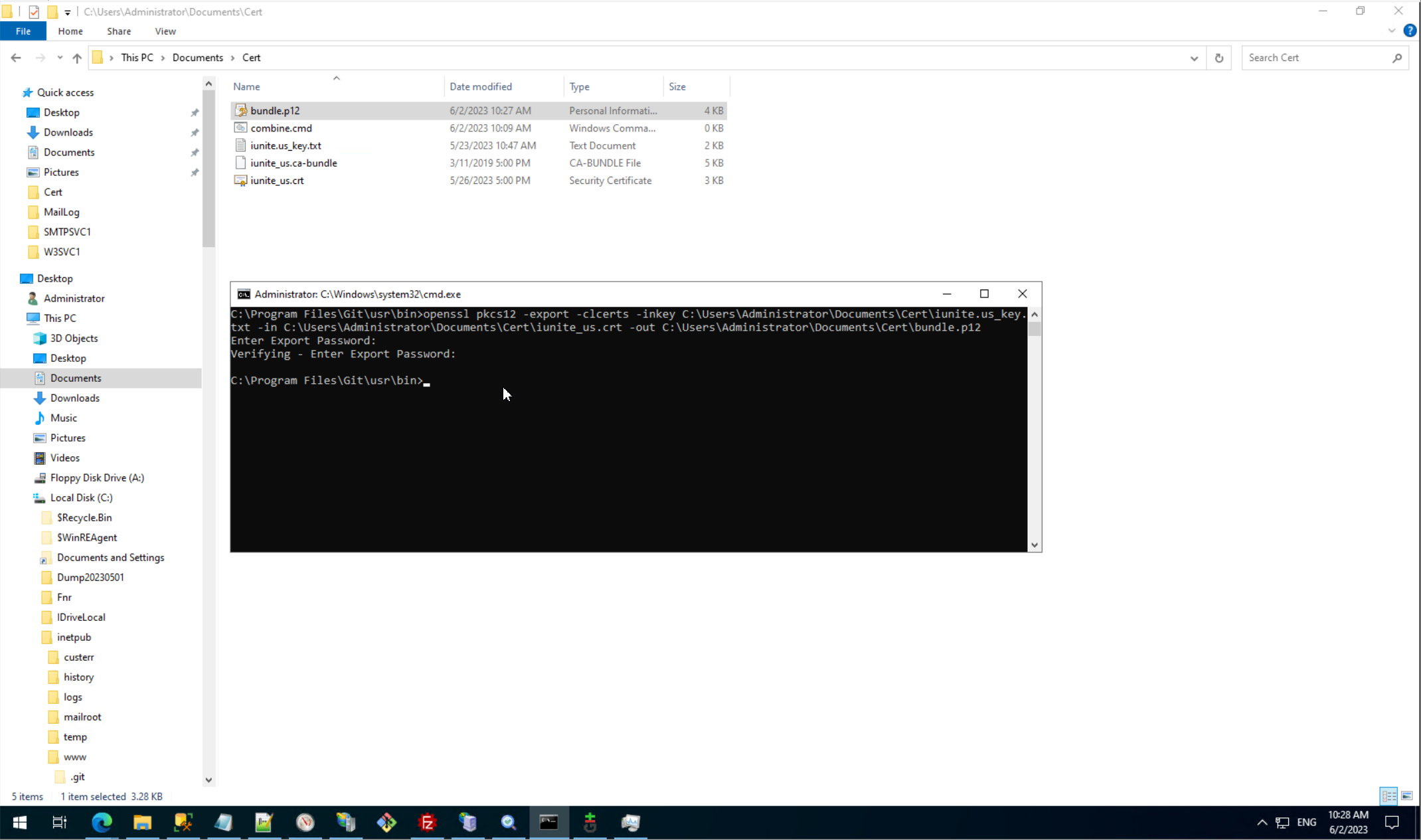1421x840 pixels.
Task: Toggle the ENG input language indicator
Action: [x=1306, y=822]
